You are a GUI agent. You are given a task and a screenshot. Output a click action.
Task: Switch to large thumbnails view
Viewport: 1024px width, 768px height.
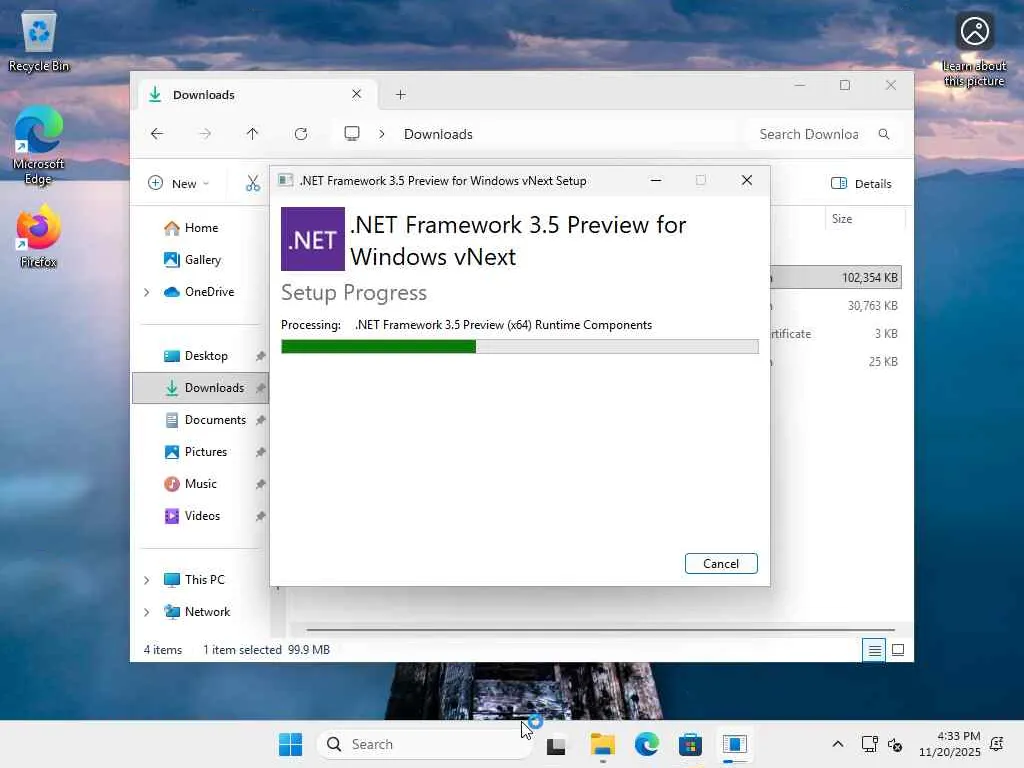point(898,650)
